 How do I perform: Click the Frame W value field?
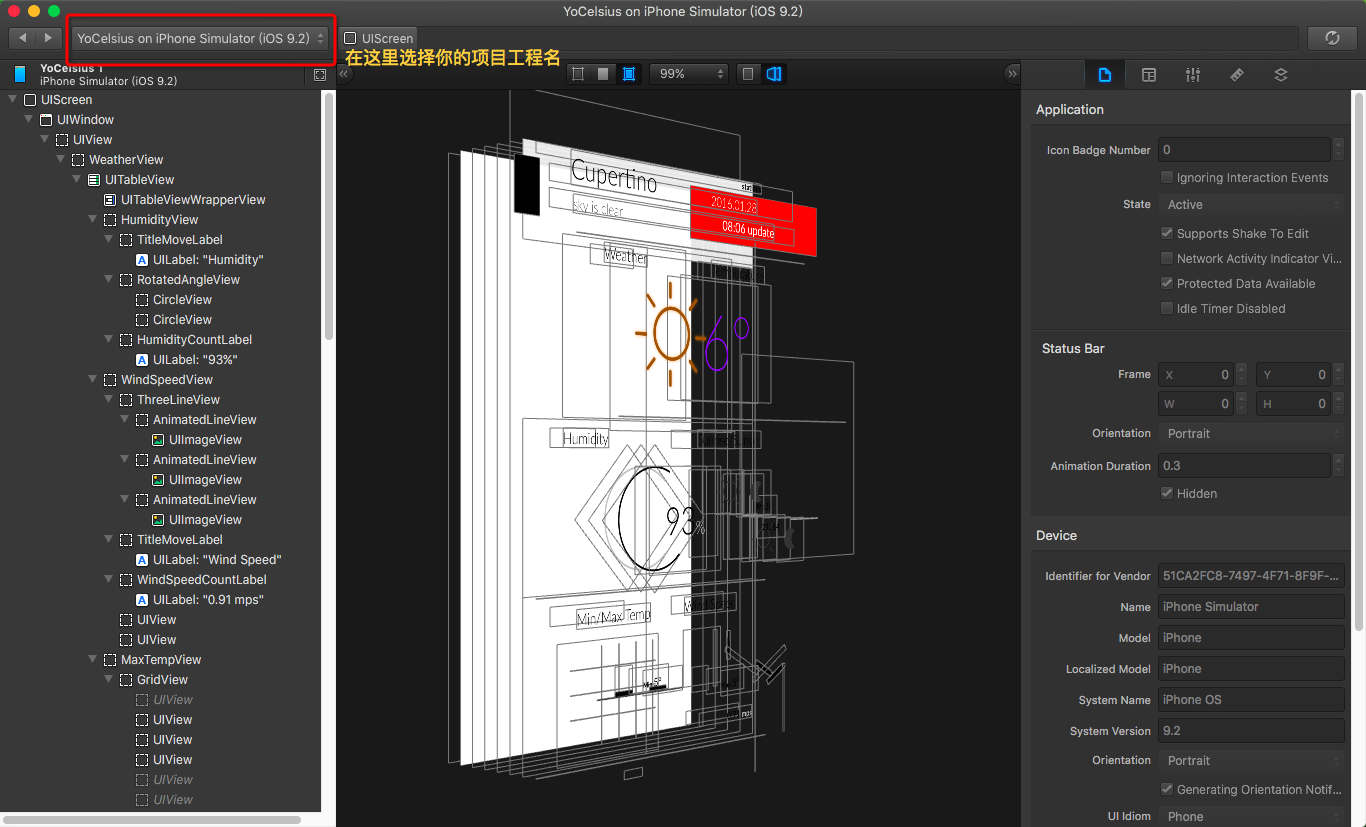click(1196, 404)
